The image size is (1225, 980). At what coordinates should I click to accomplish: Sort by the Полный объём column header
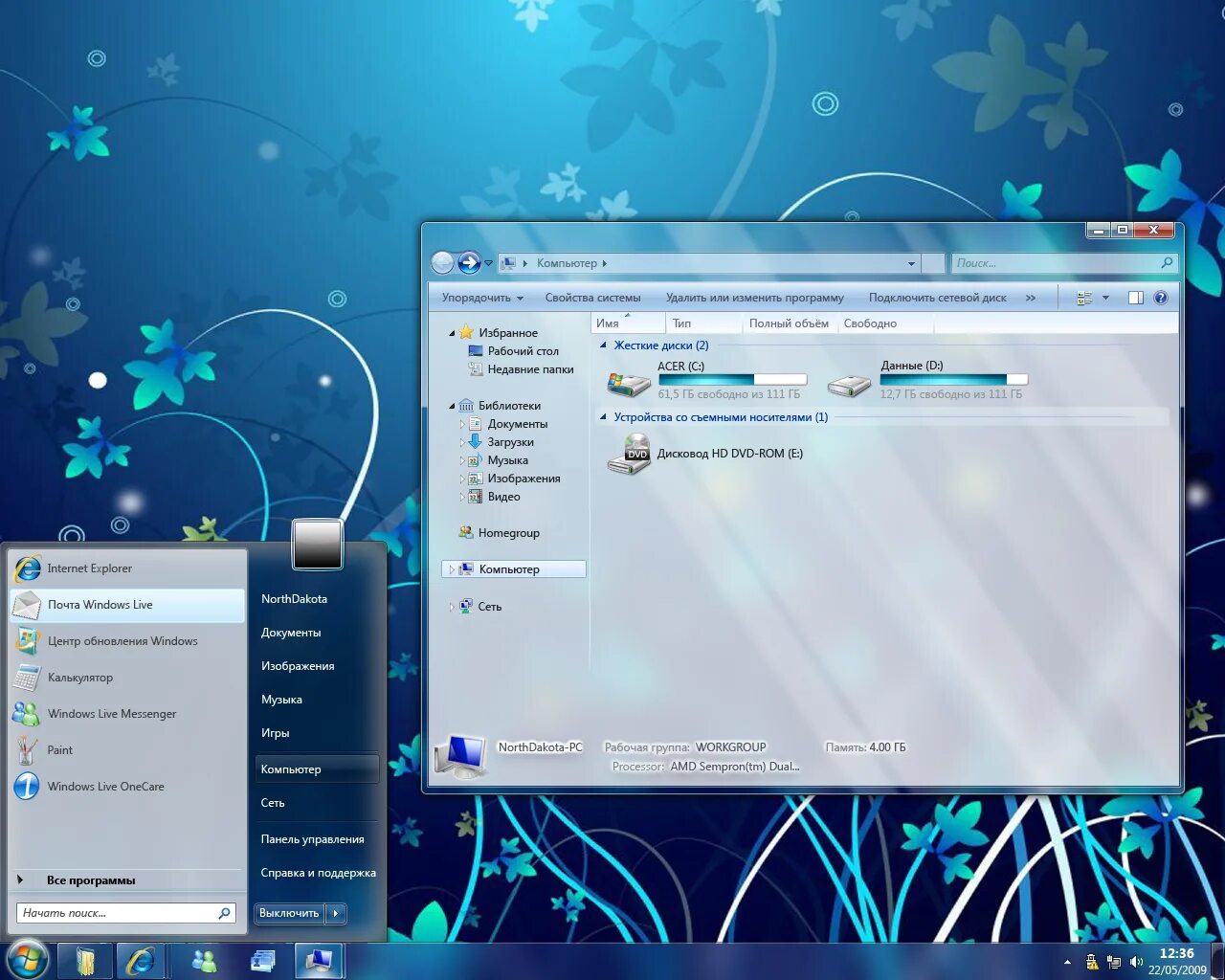(x=789, y=323)
